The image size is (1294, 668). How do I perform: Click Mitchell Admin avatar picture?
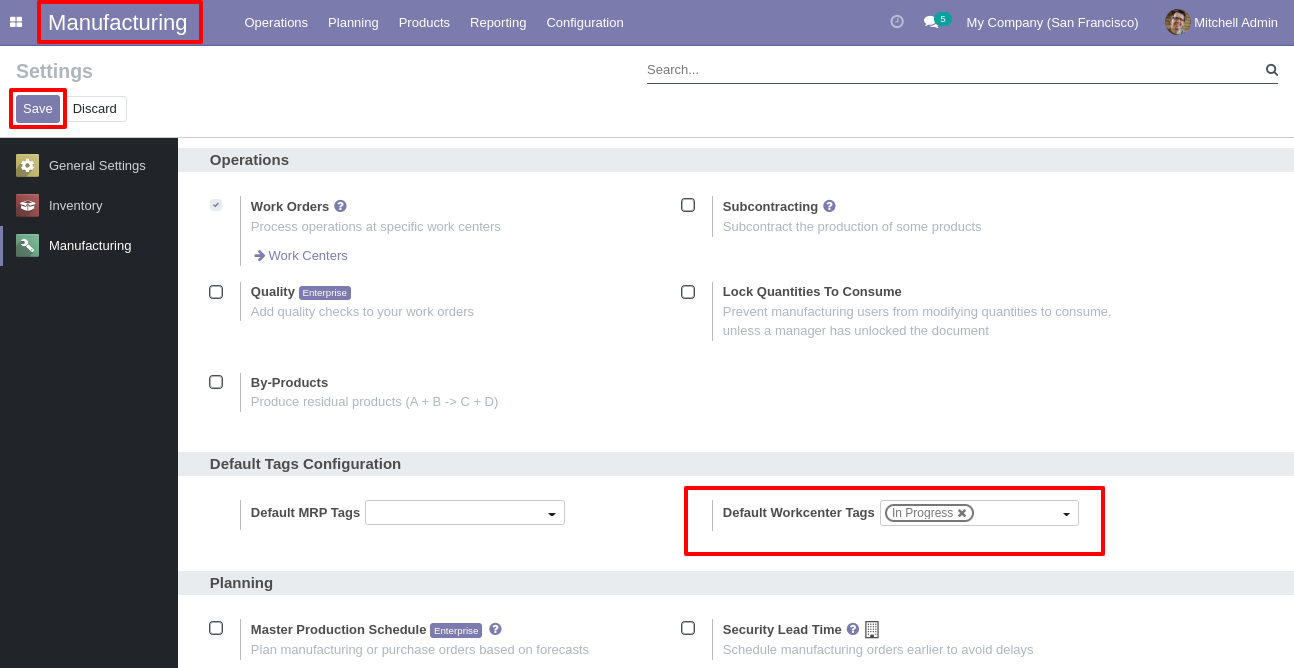pos(1177,22)
